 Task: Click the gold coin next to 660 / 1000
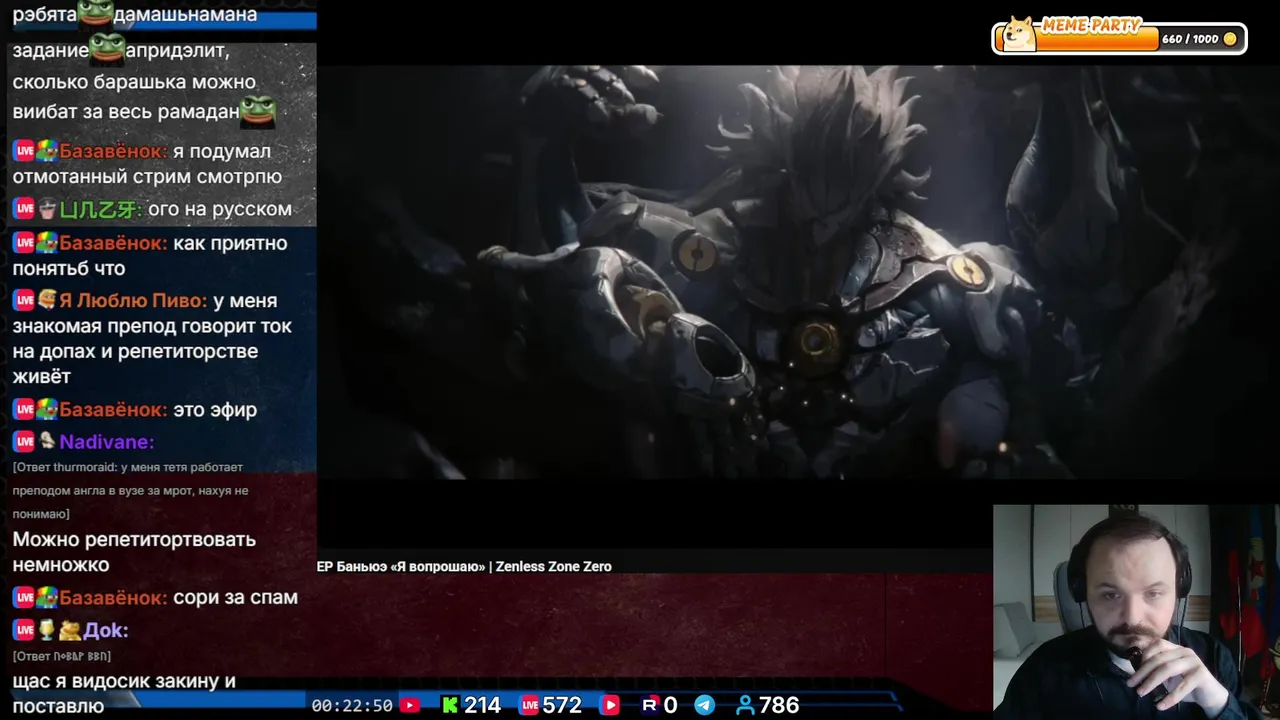point(1230,39)
